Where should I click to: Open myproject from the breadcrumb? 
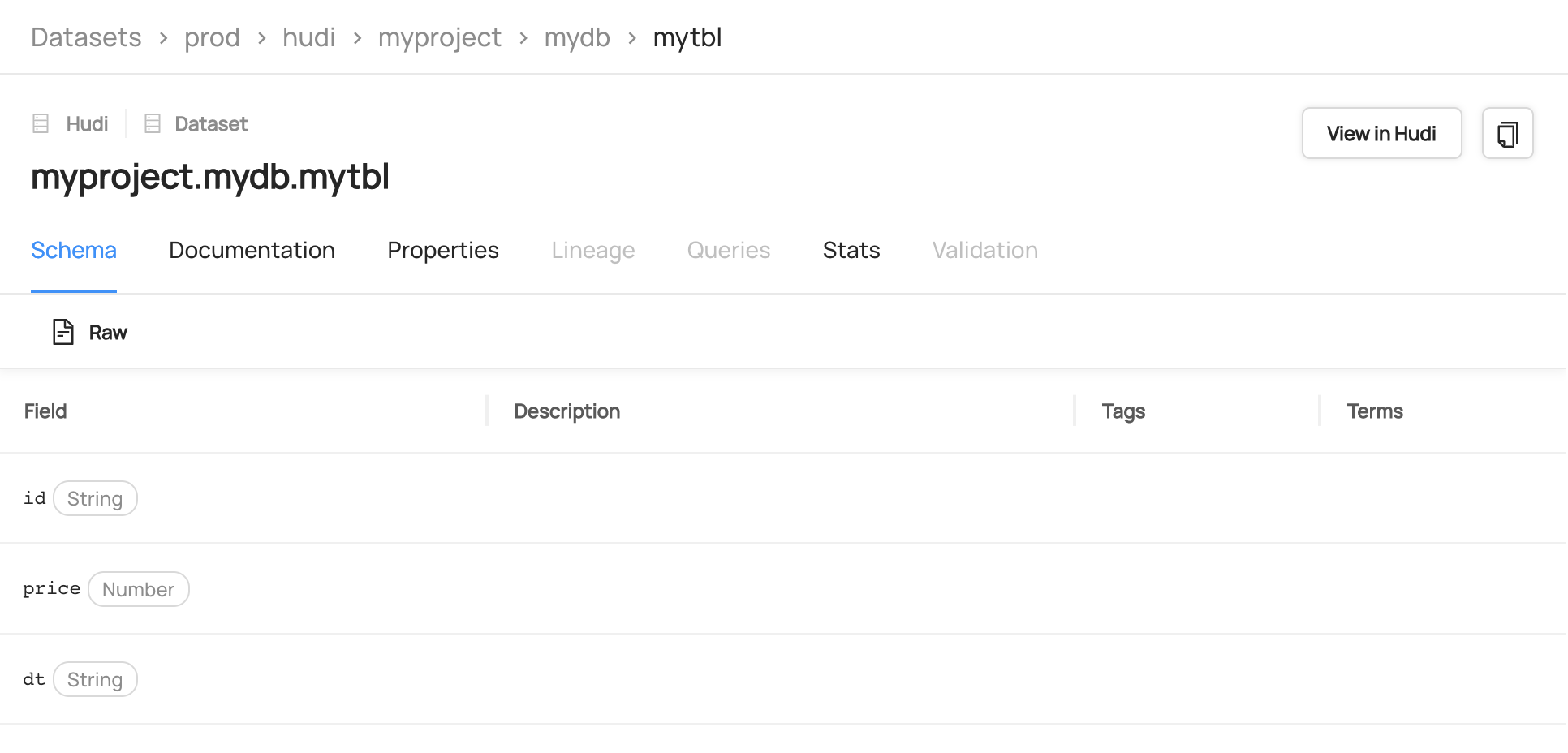pos(439,37)
